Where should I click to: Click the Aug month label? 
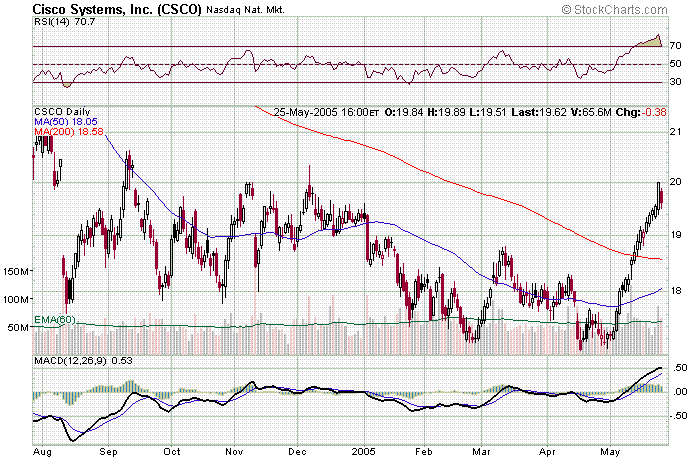[x=42, y=452]
